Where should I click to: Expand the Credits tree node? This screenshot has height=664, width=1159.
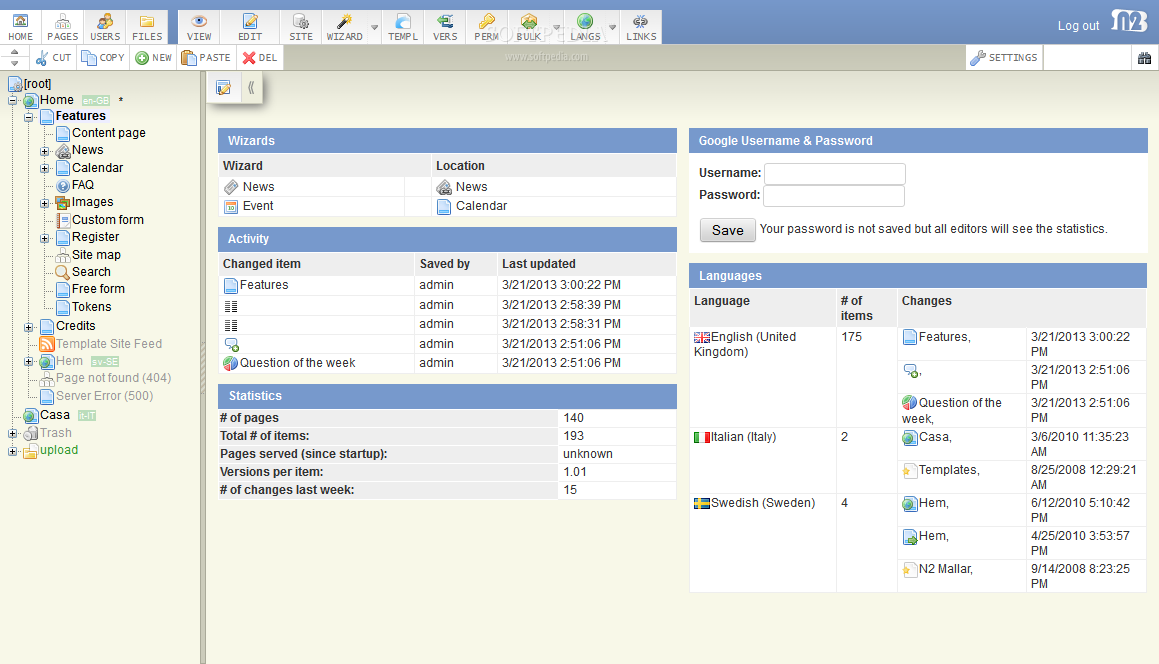(29, 327)
